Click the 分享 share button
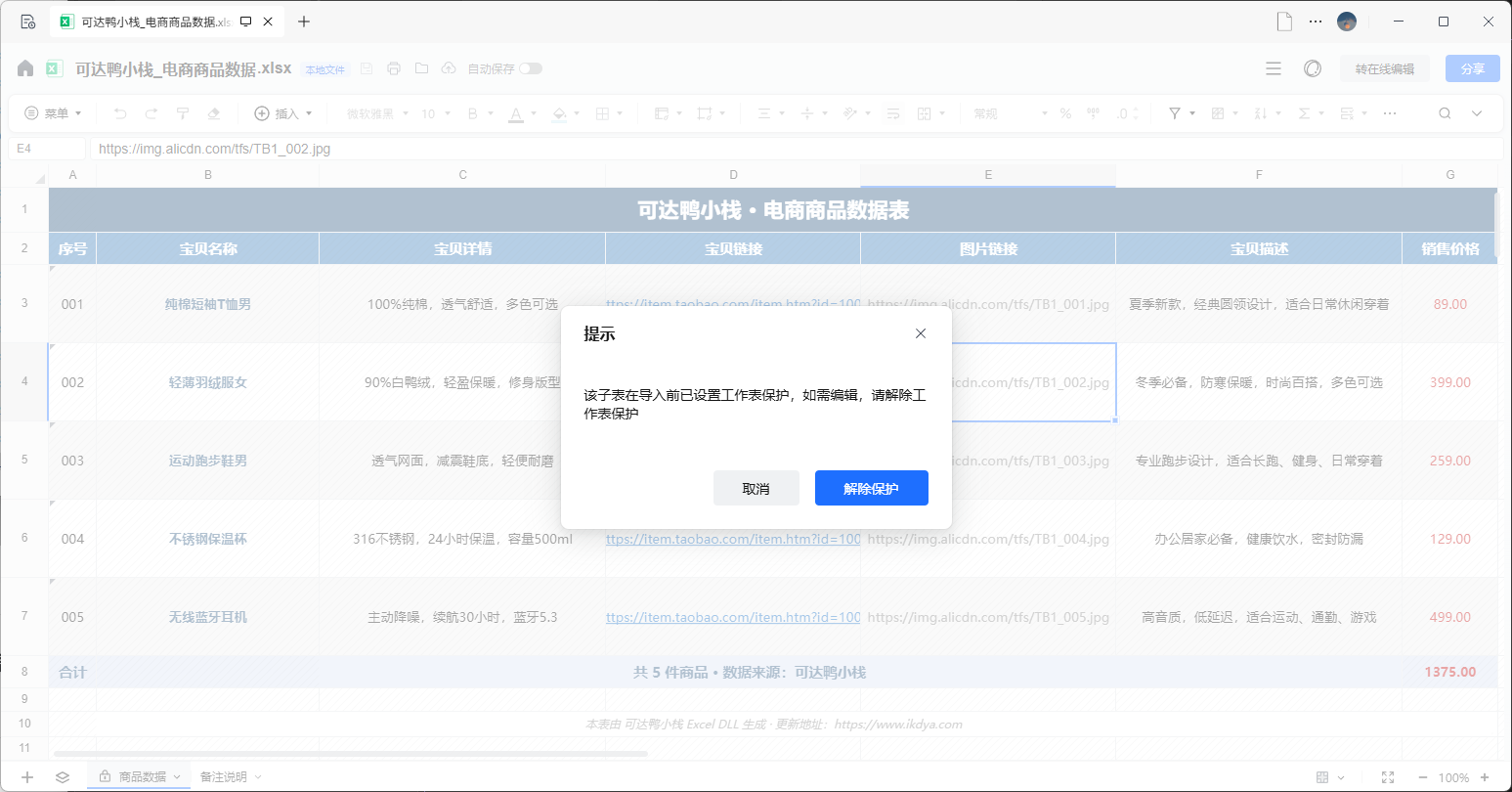The image size is (1512, 792). pos(1472,68)
